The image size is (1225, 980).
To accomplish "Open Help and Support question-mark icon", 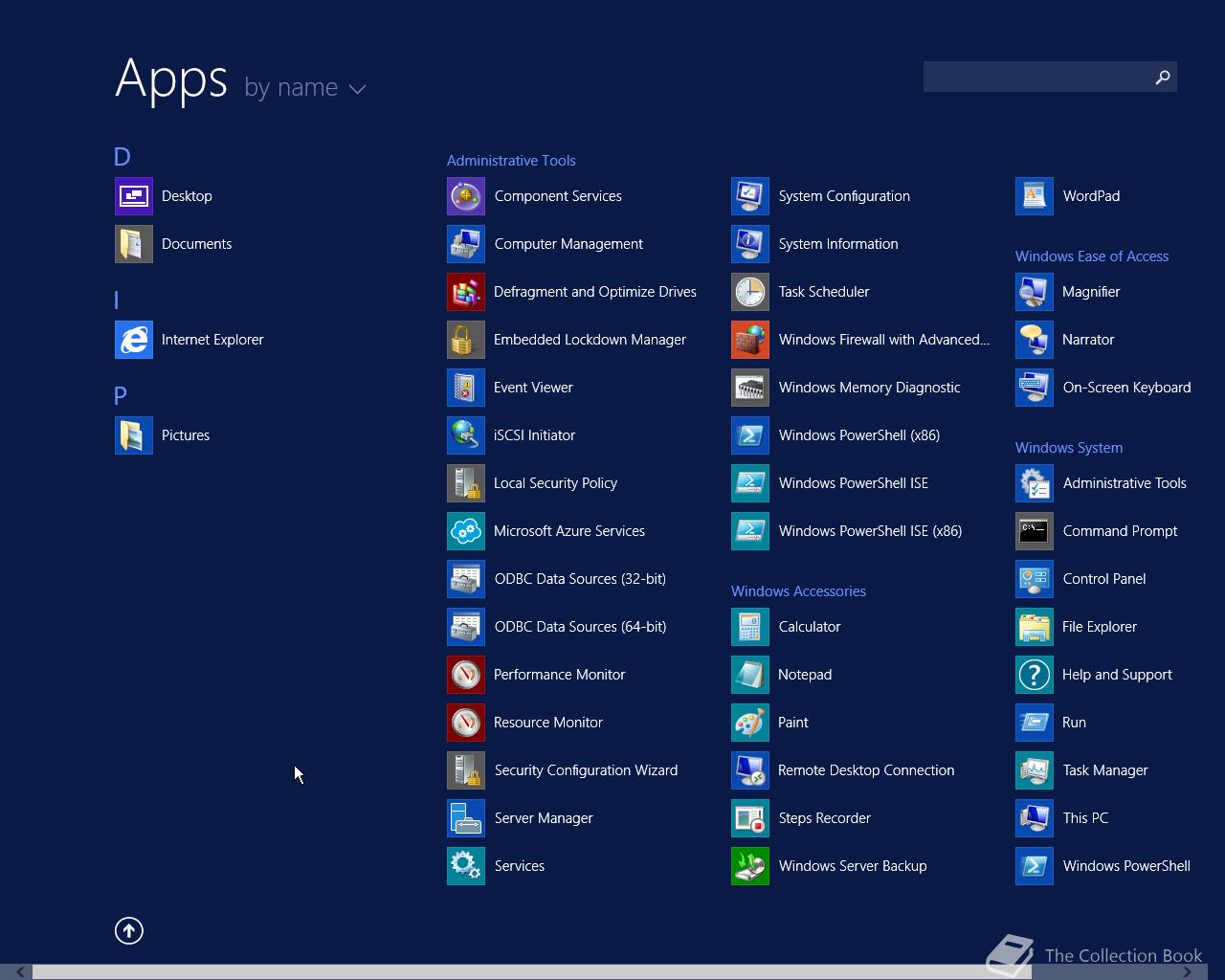I will click(x=1035, y=675).
